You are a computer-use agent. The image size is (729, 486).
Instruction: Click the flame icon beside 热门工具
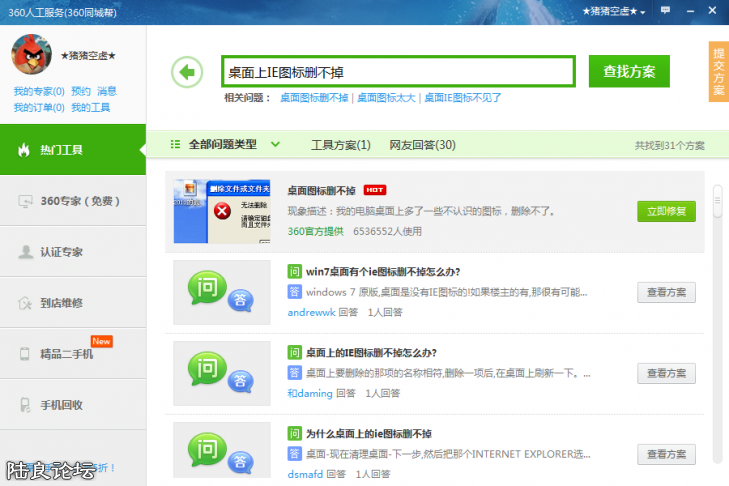(24, 150)
